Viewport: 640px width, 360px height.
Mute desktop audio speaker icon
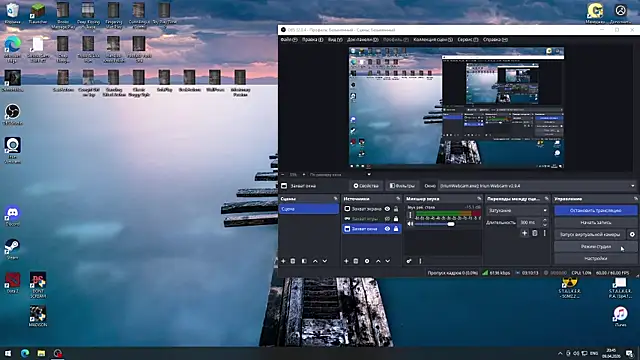410,224
